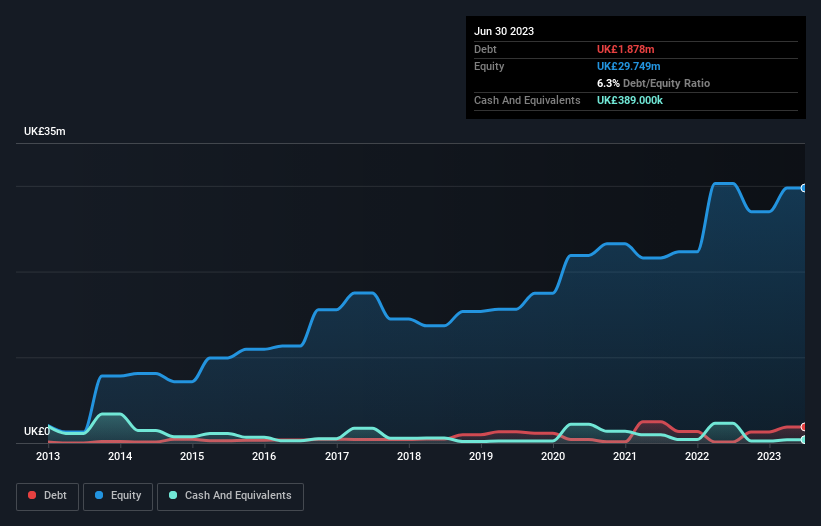Image resolution: width=821 pixels, height=526 pixels.
Task: Click the blue dot in Equity legend
Action: tap(99, 495)
